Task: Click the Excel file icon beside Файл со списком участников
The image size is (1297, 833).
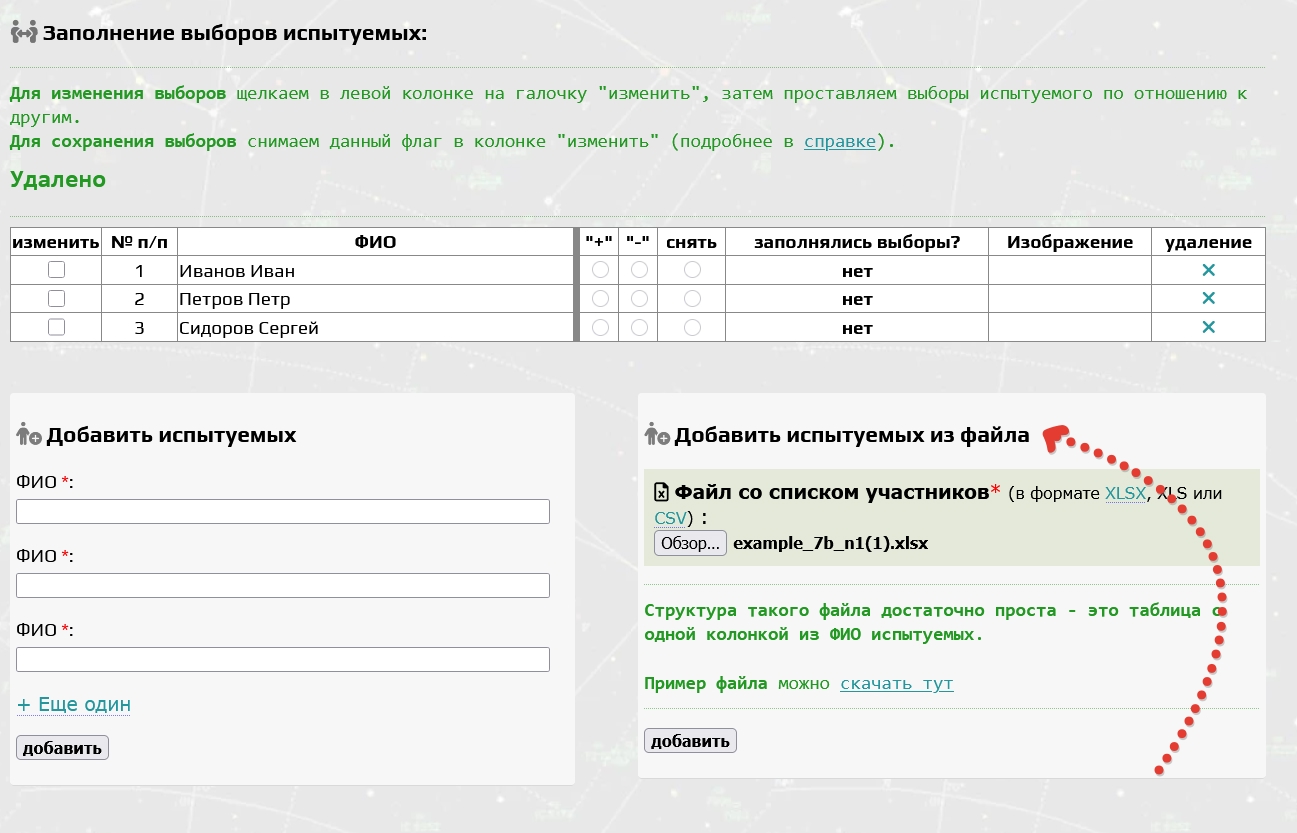Action: pyautogui.click(x=661, y=491)
